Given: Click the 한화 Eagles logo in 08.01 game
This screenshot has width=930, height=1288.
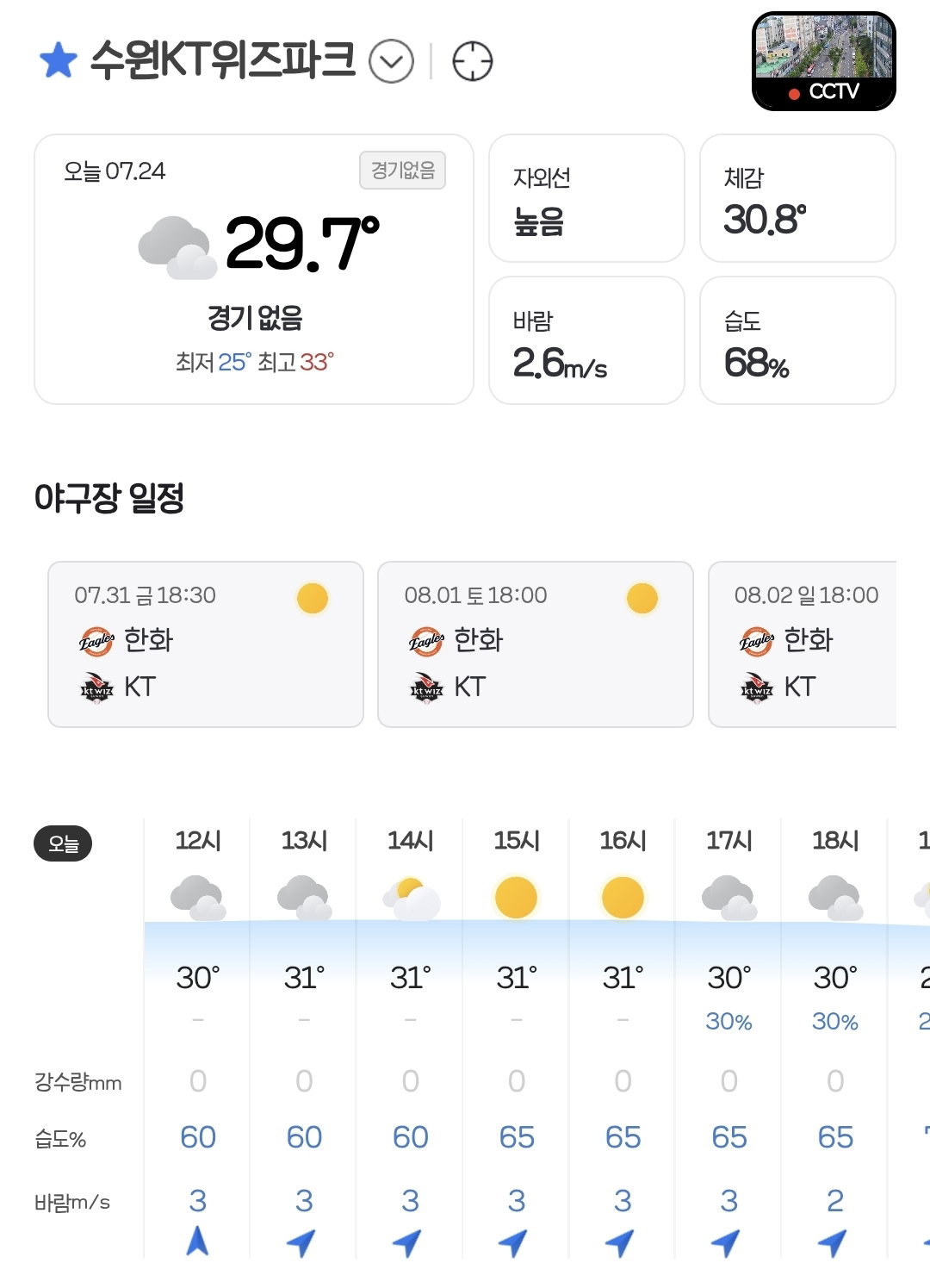Looking at the screenshot, I should 426,641.
